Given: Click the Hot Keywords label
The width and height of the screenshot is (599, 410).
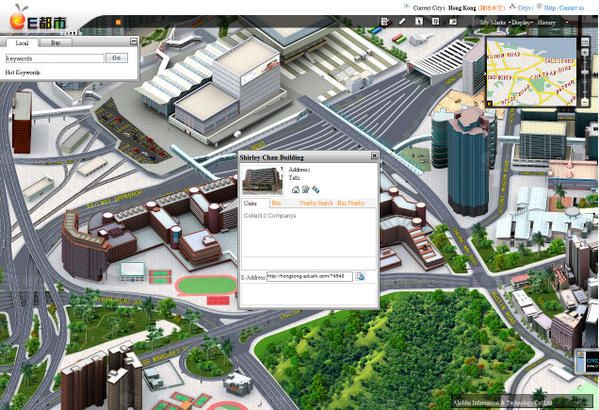Looking at the screenshot, I should coord(23,72).
